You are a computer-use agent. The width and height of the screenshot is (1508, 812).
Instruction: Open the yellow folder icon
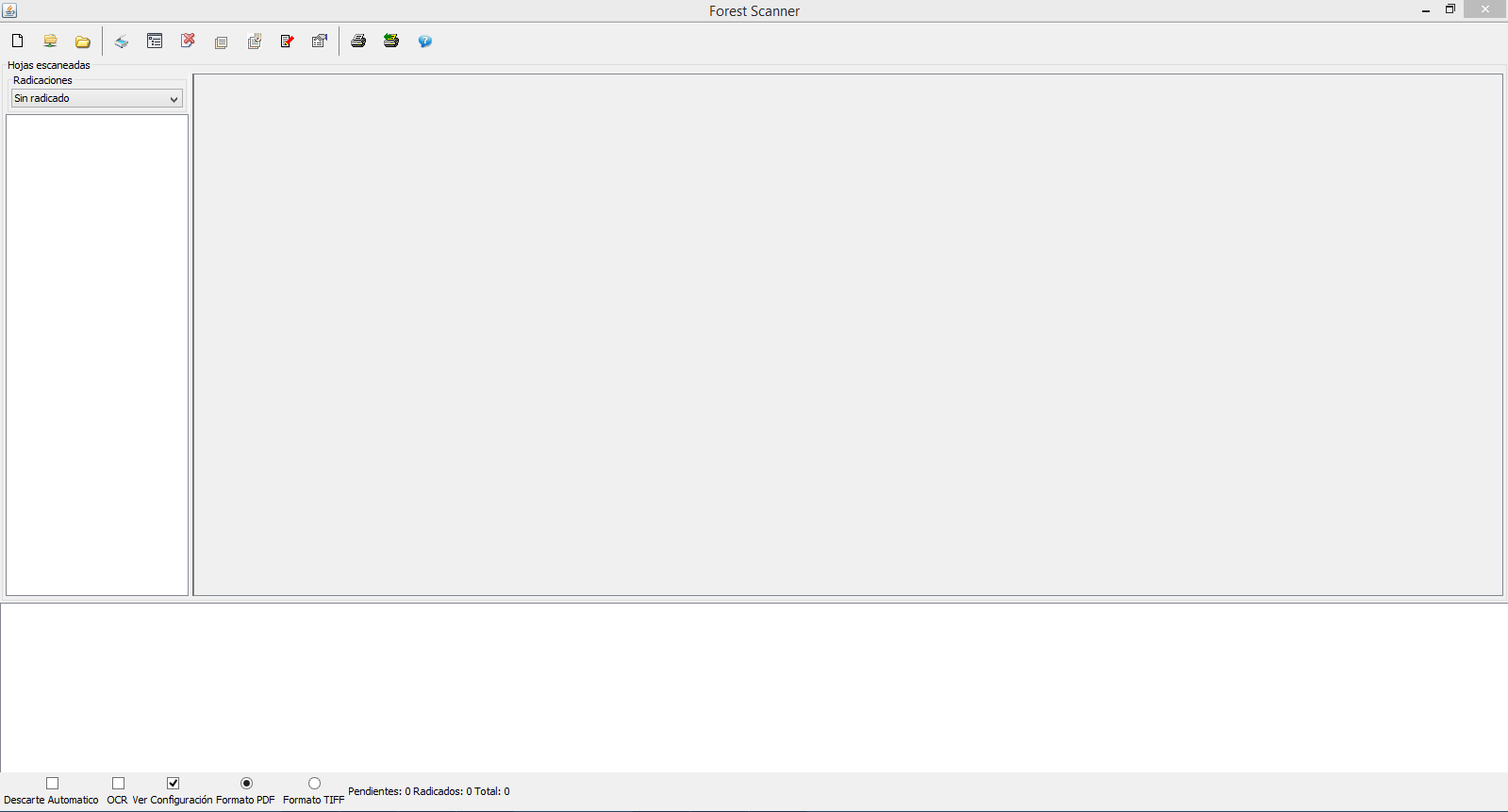(83, 41)
